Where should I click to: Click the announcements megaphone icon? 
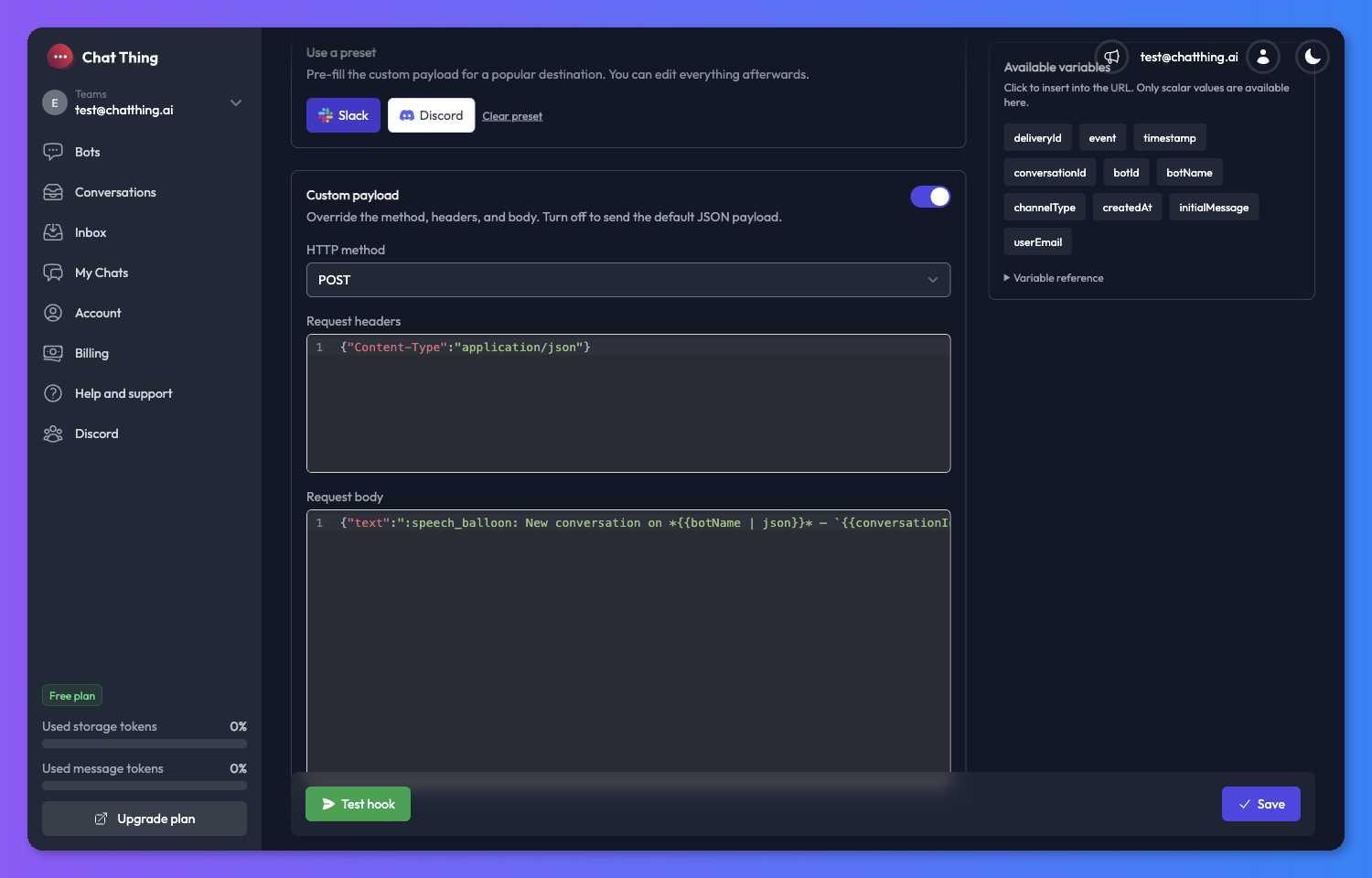tap(1112, 57)
